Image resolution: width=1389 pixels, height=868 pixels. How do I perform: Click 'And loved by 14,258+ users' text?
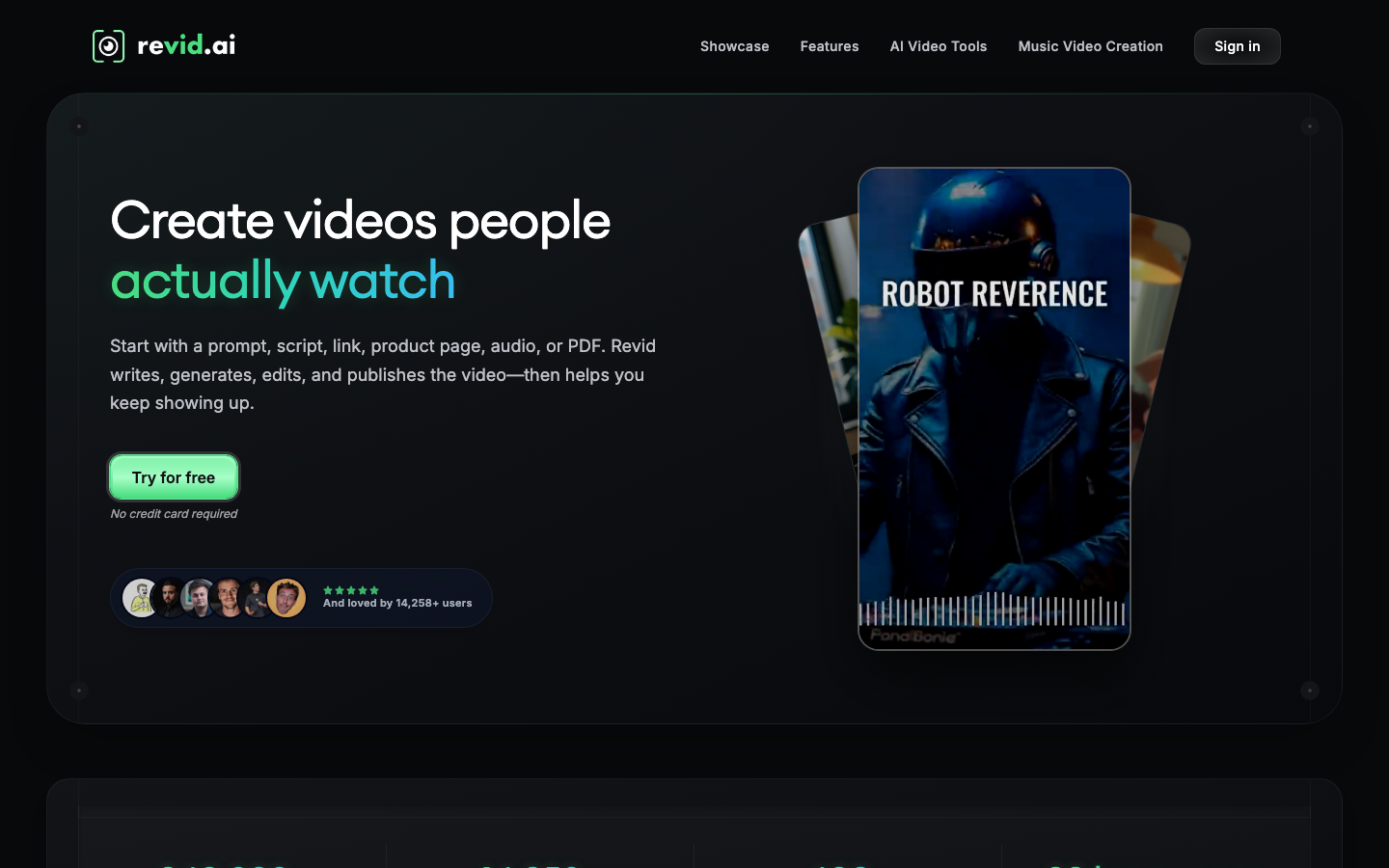pos(397,603)
